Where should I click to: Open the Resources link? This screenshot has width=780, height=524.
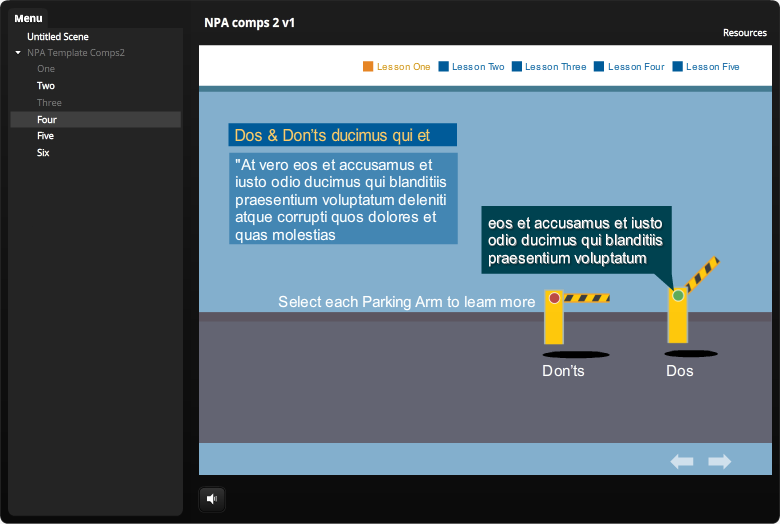(744, 33)
